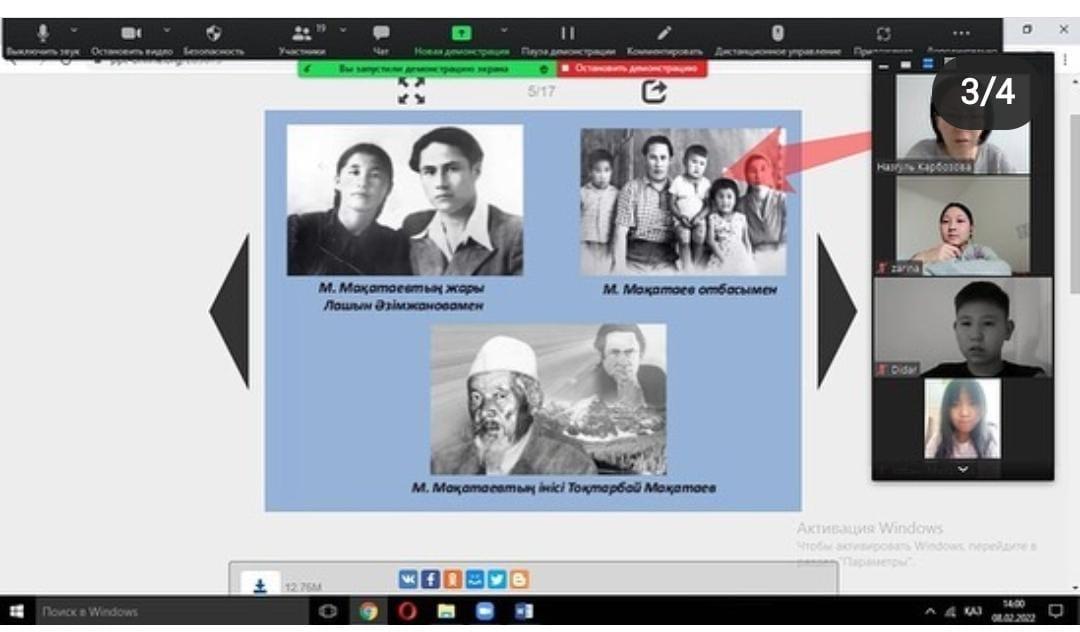Viewport: 1080px width, 632px height.
Task: Stop video with the camera button
Action: (131, 33)
